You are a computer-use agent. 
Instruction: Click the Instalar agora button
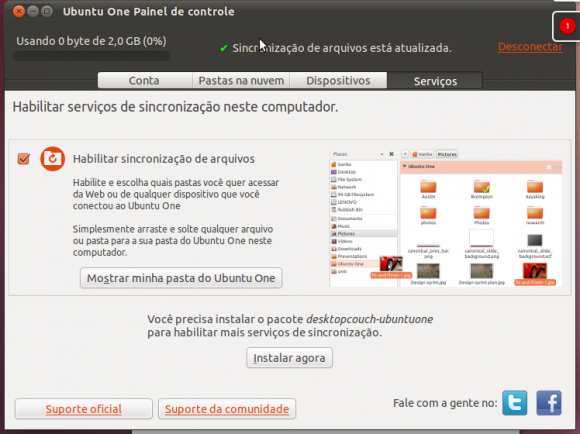pyautogui.click(x=289, y=358)
